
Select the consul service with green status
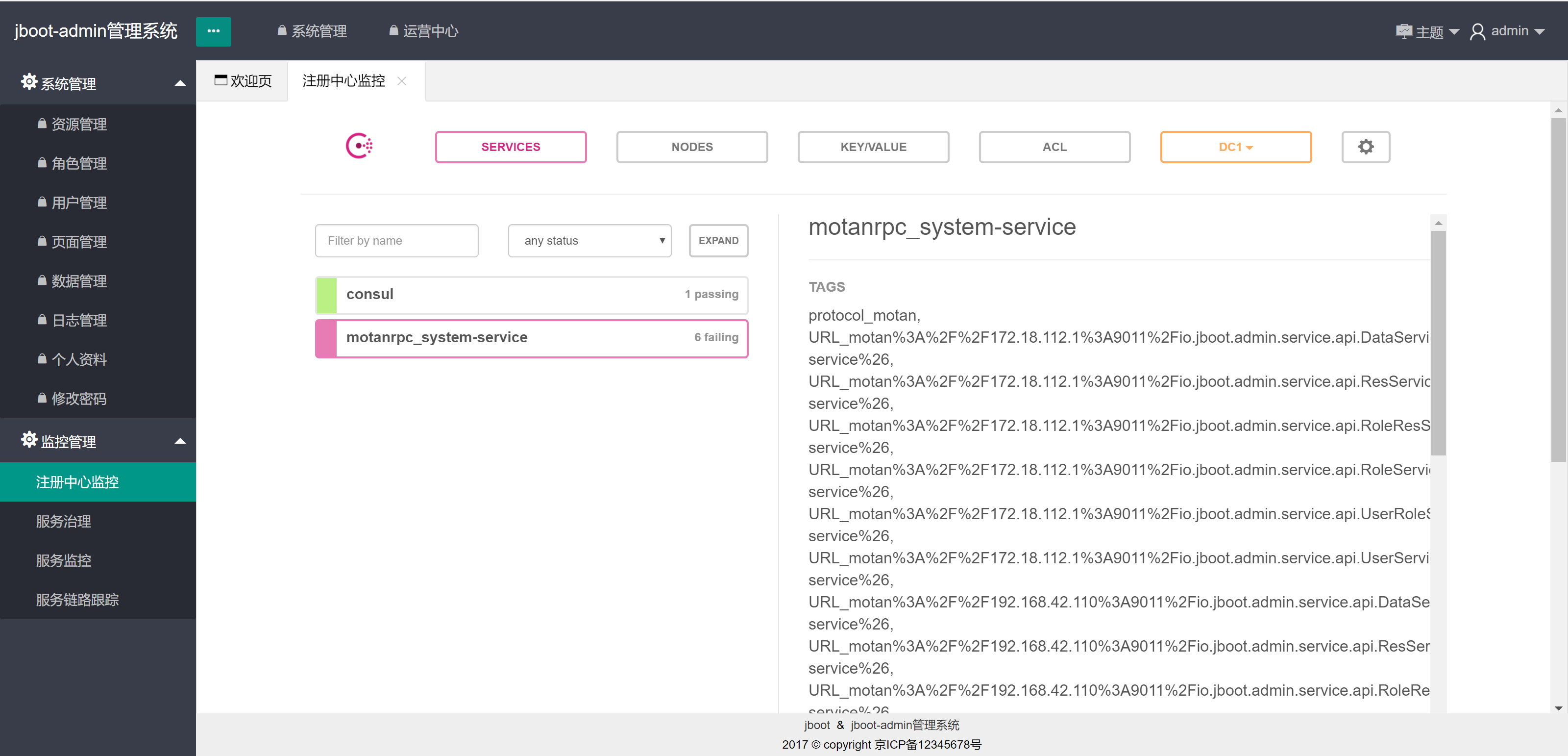(x=531, y=295)
